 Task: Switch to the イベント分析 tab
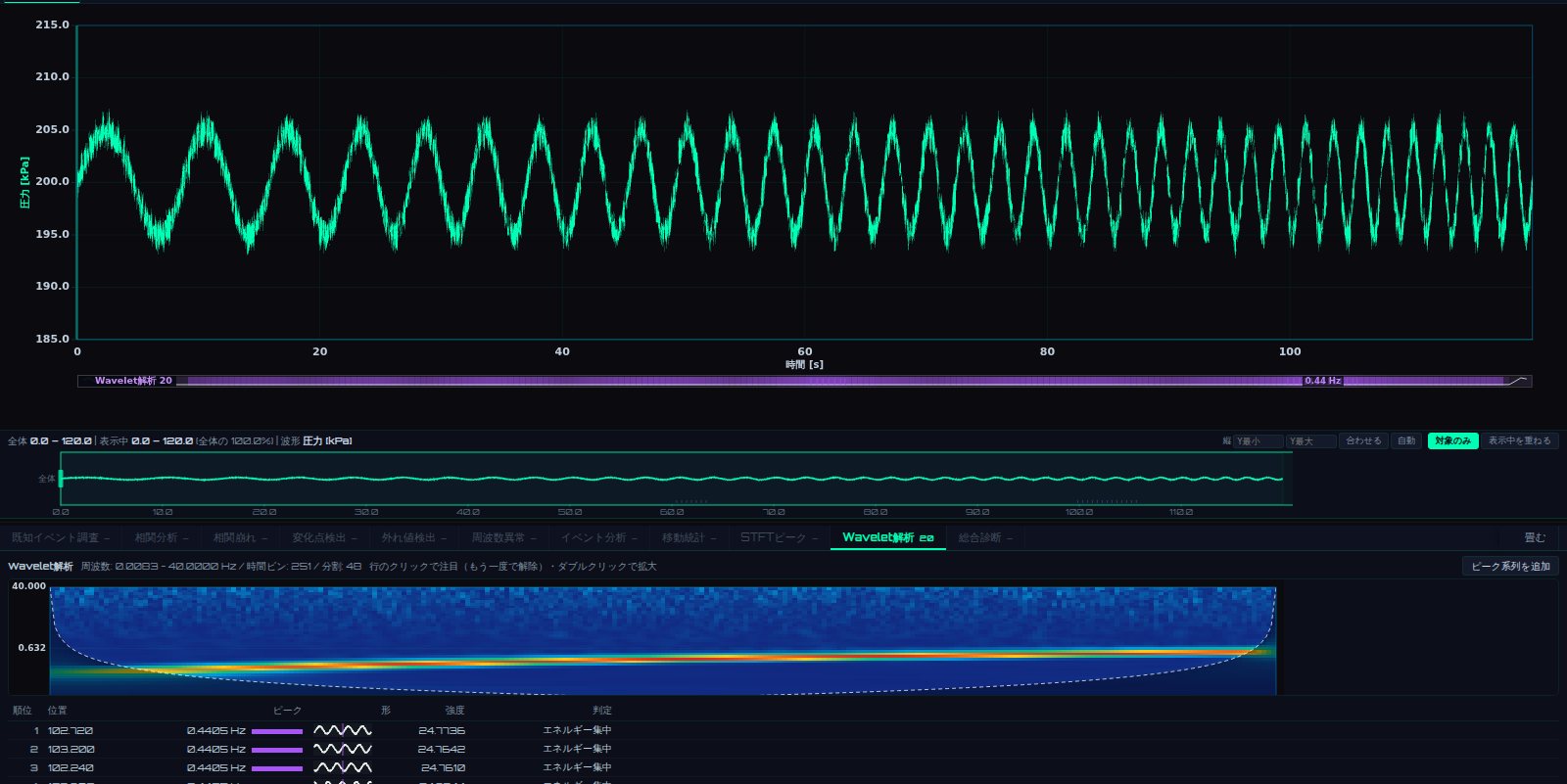pyautogui.click(x=598, y=537)
